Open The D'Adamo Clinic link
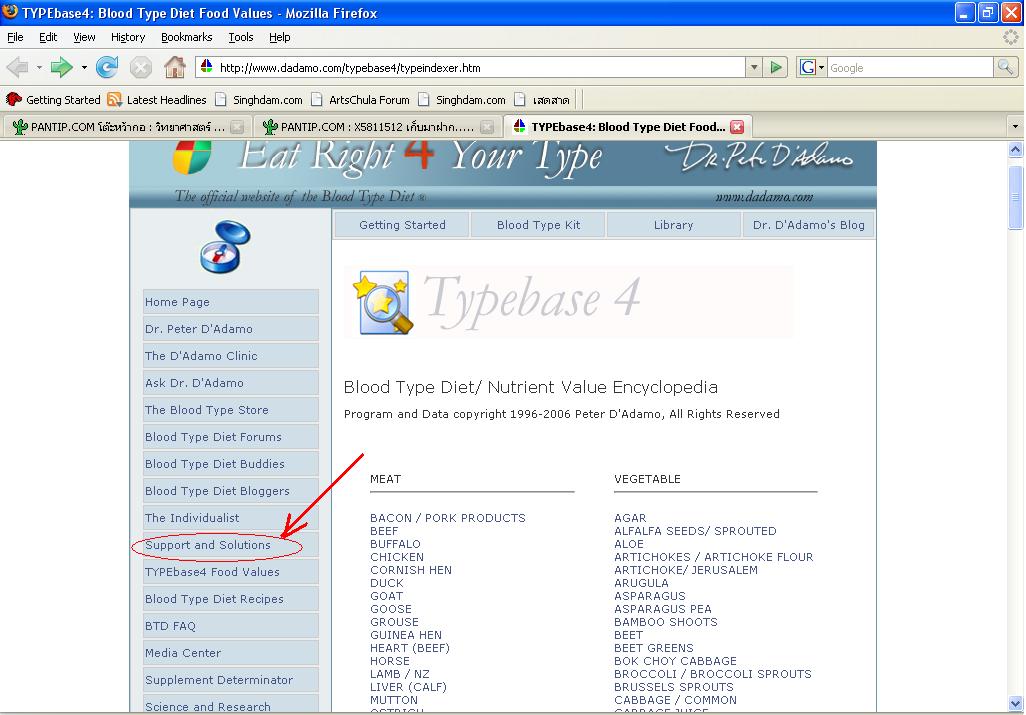Viewport: 1026px width, 715px height. pyautogui.click(x=230, y=356)
